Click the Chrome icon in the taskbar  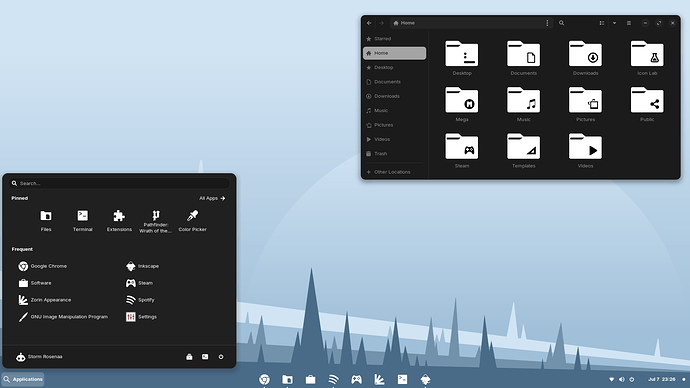pyautogui.click(x=264, y=379)
